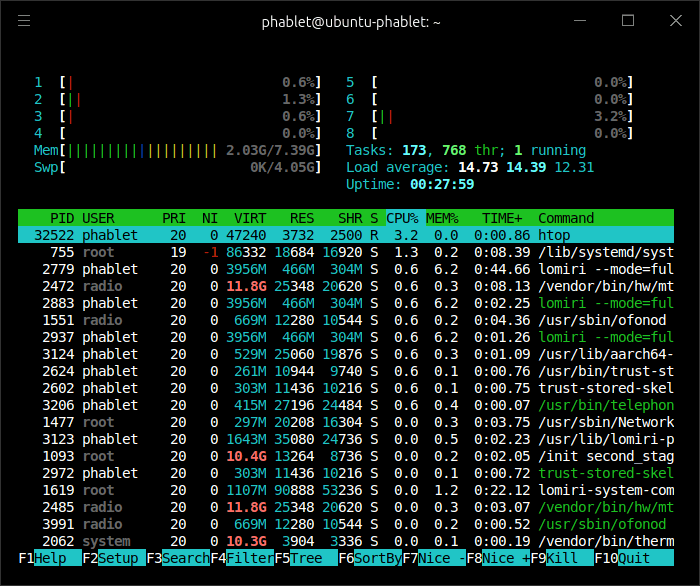Click F1 Help in the footer

[50, 558]
